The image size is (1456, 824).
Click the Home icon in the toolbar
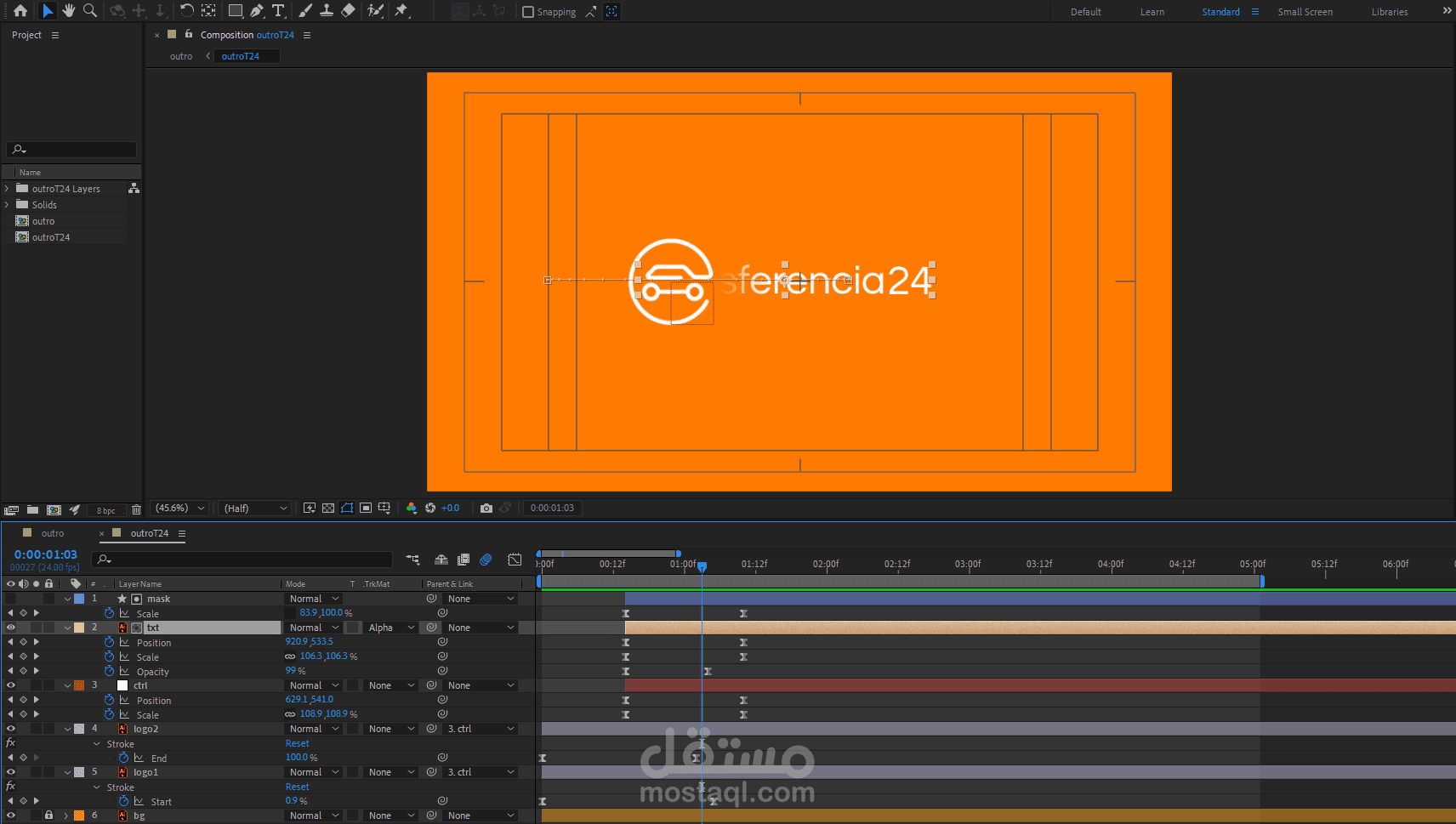click(x=20, y=11)
